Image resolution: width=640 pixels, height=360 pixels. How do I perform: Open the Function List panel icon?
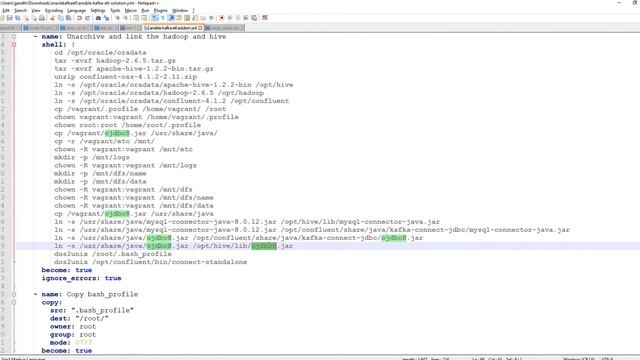point(195,18)
